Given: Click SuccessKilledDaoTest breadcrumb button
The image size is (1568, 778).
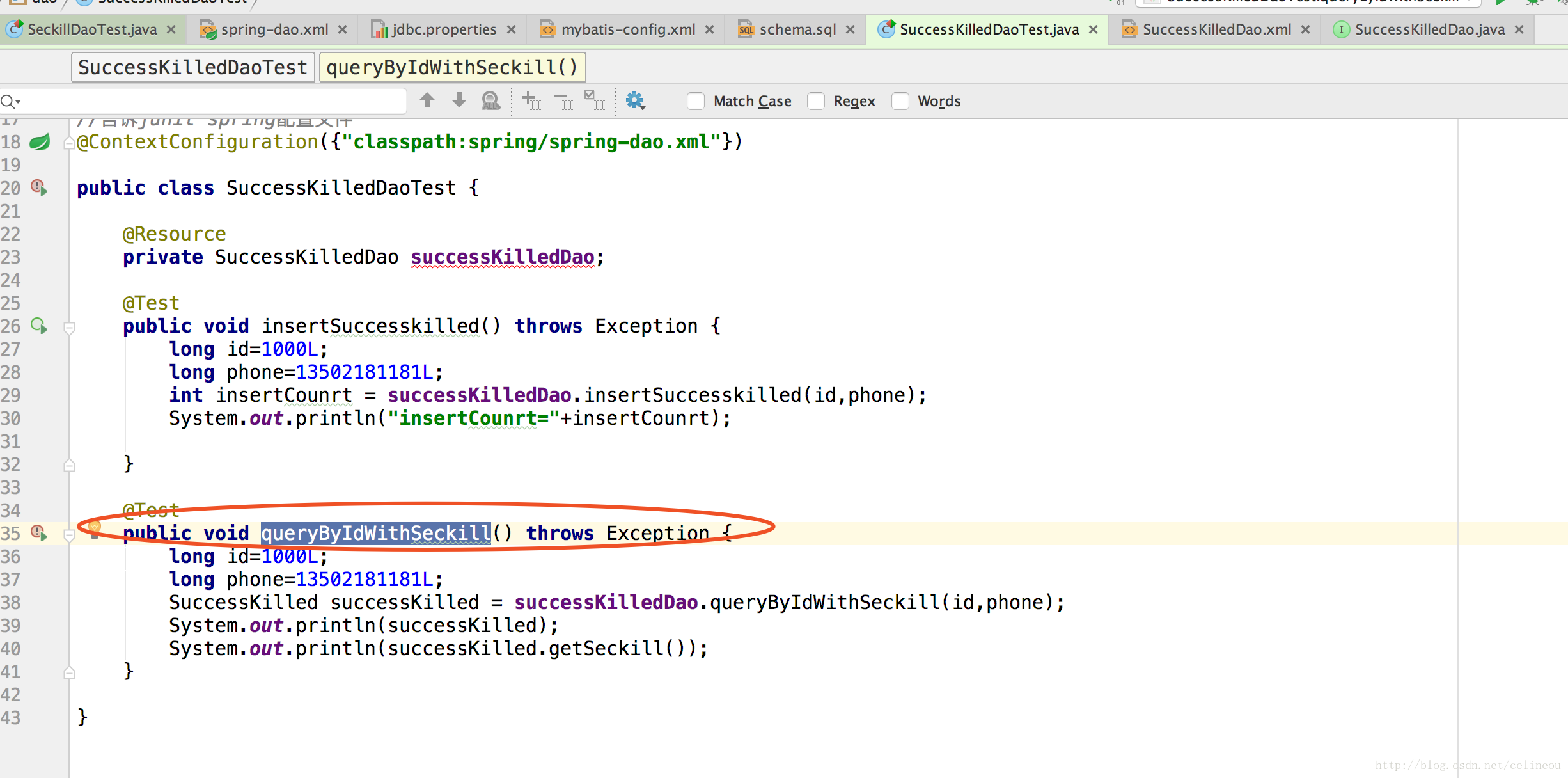Looking at the screenshot, I should point(192,67).
